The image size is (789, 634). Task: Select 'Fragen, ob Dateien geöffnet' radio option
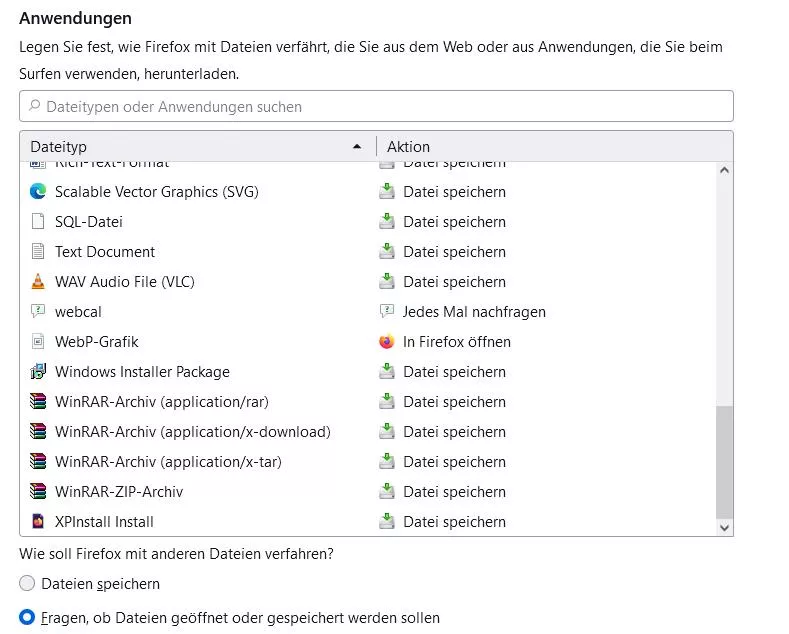tap(28, 618)
